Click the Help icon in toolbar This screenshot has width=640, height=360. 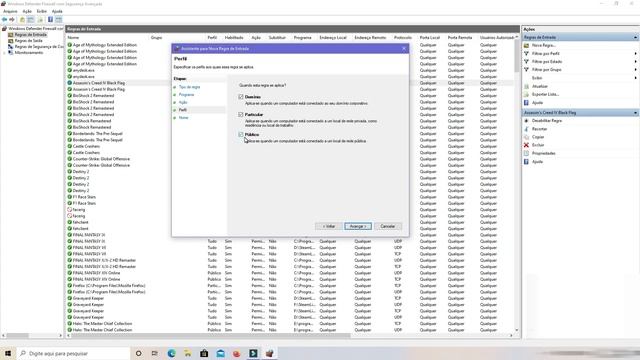coord(50,20)
